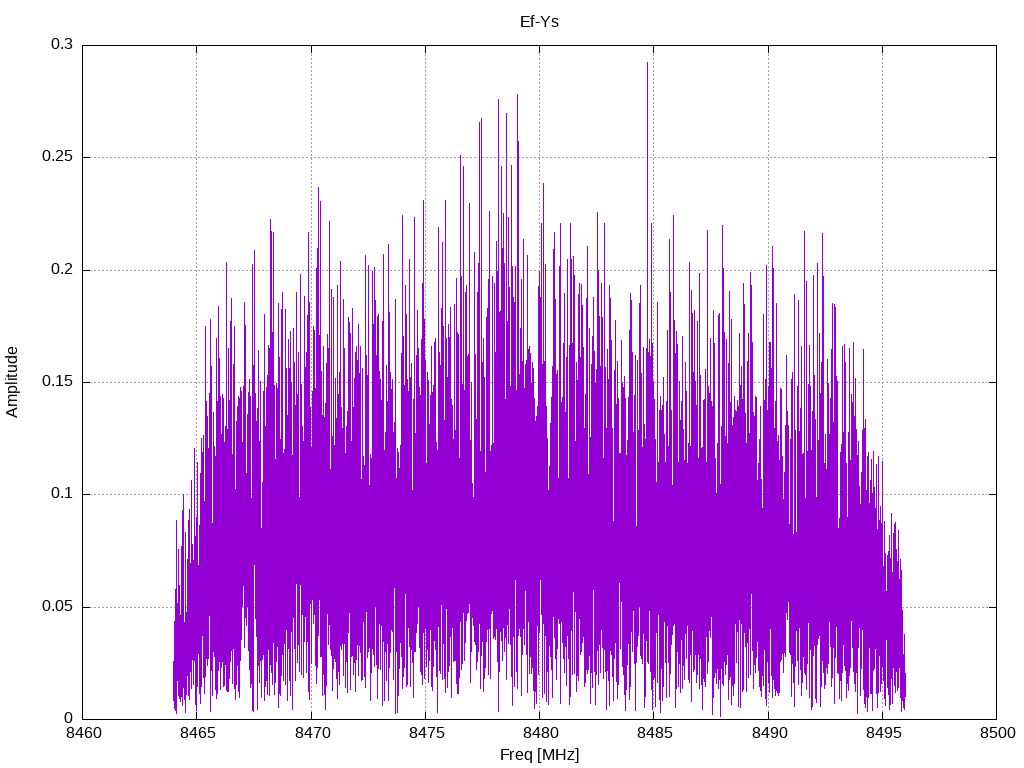Click the y-axis value 0.1
Screen dimensions: 1024x768
point(62,493)
